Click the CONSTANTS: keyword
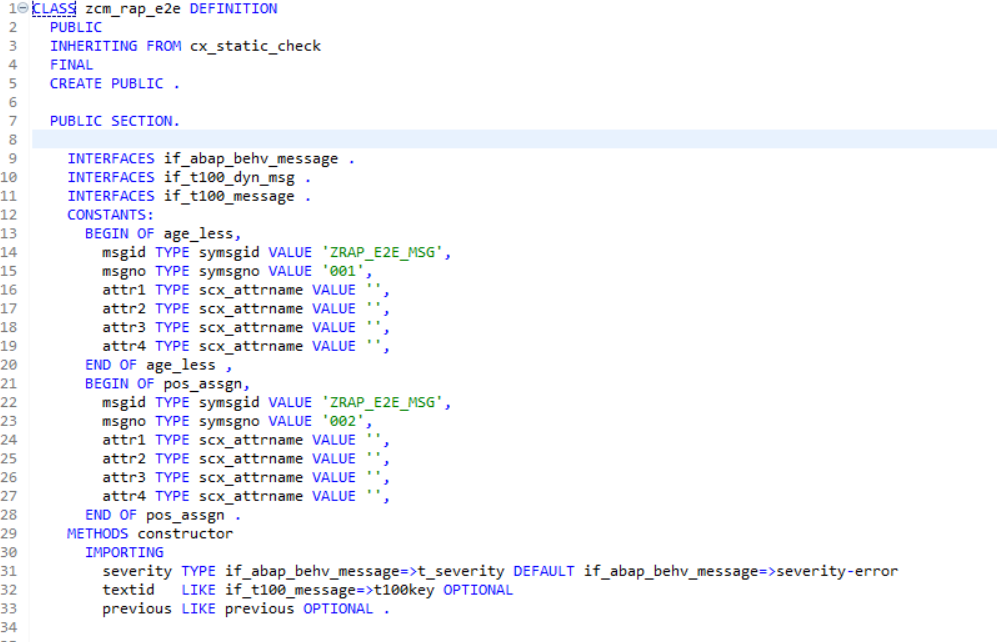This screenshot has height=642, width=997. 110,215
